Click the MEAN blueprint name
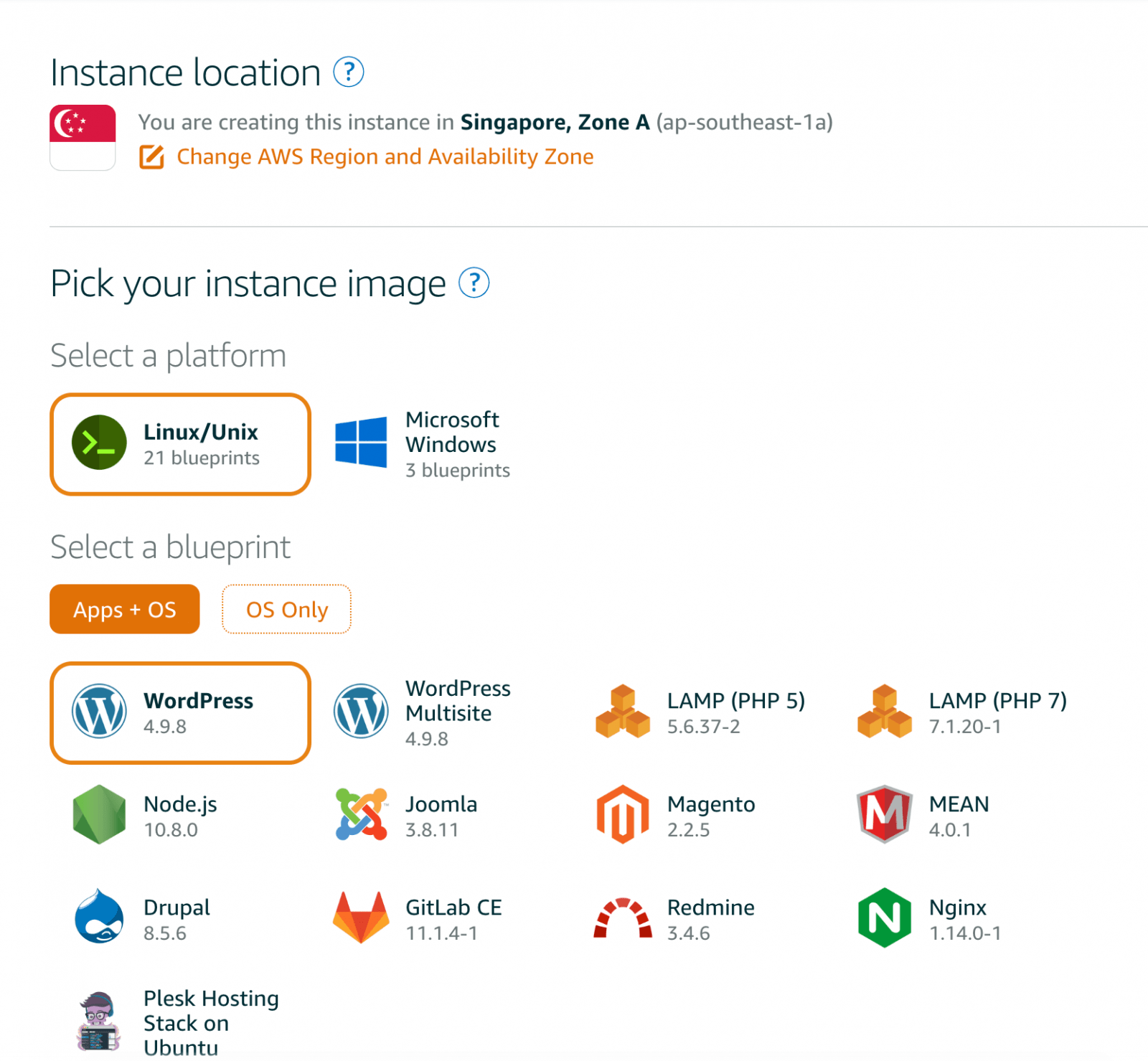The height and width of the screenshot is (1061, 1148). (959, 803)
